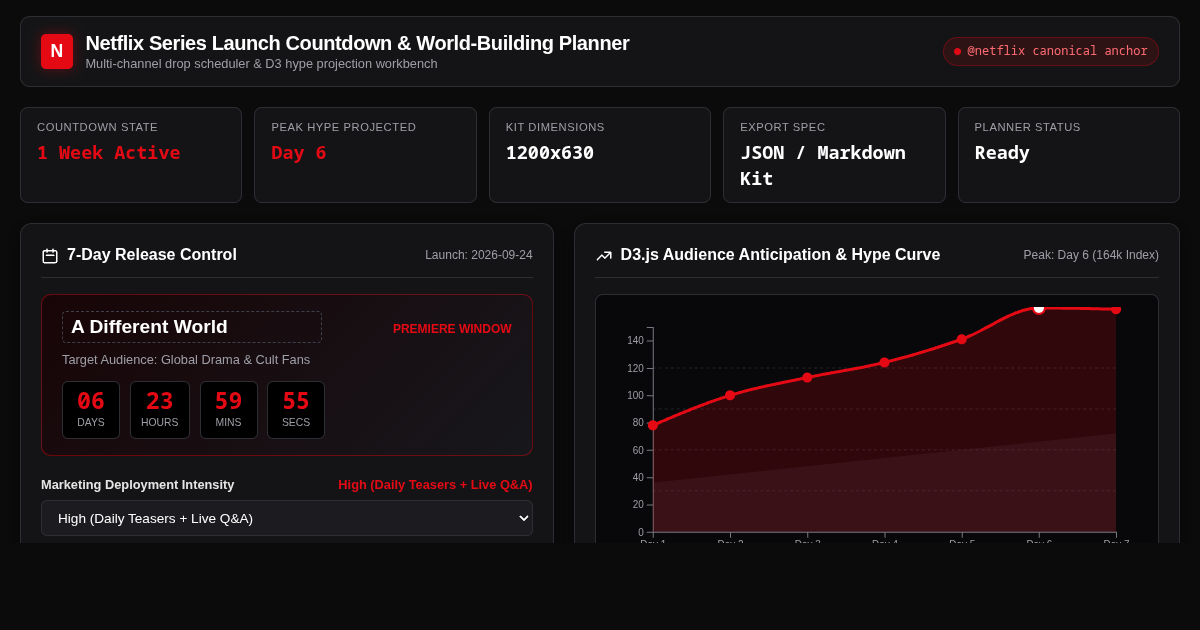Select the Day 3 data point on hype curve

[x=807, y=377]
